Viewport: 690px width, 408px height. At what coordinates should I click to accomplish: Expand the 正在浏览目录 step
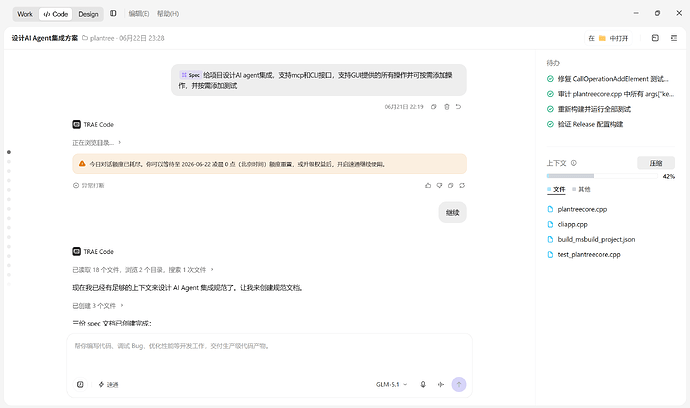96,143
